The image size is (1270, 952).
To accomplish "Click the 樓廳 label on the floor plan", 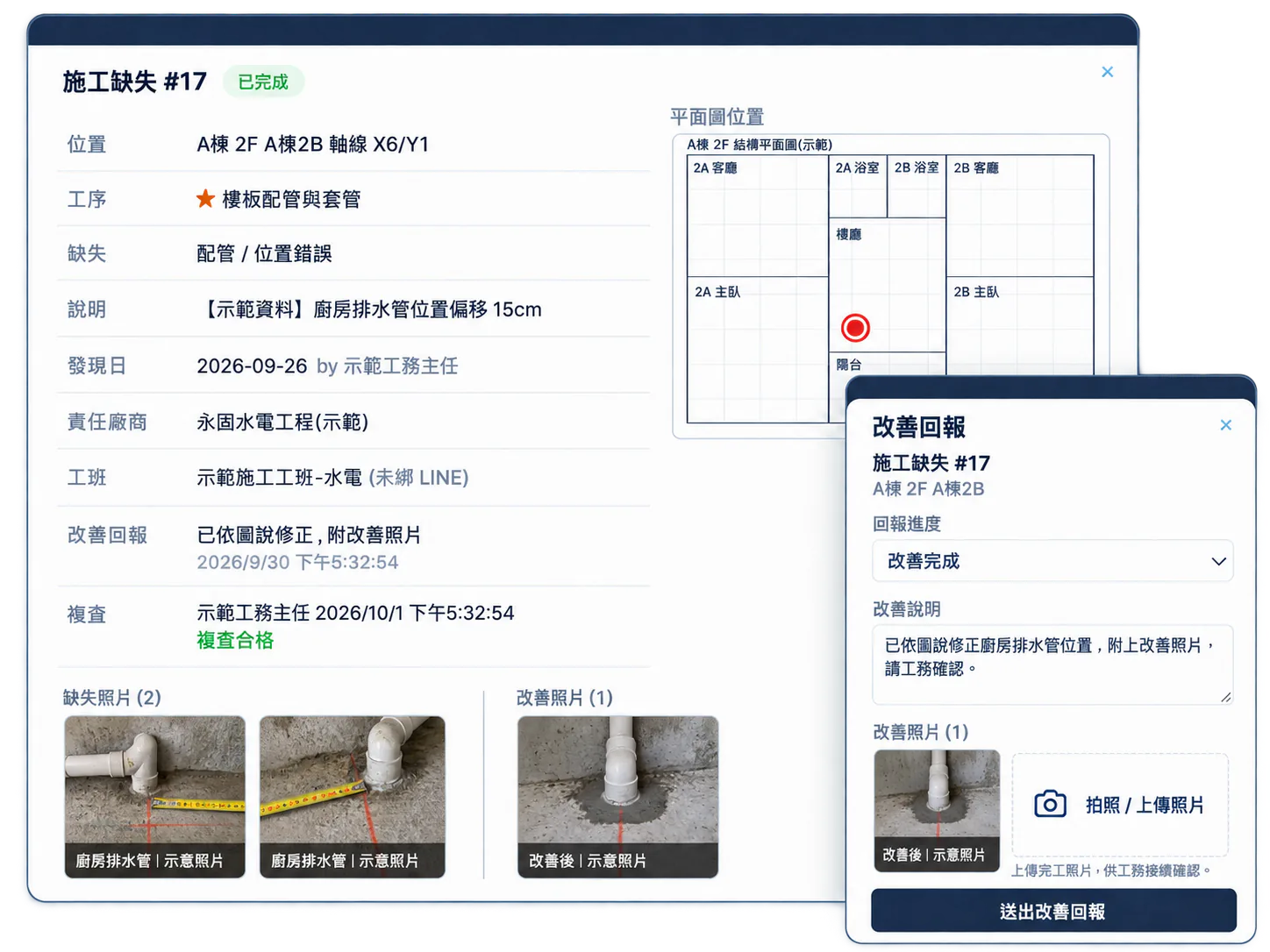I will 849,234.
